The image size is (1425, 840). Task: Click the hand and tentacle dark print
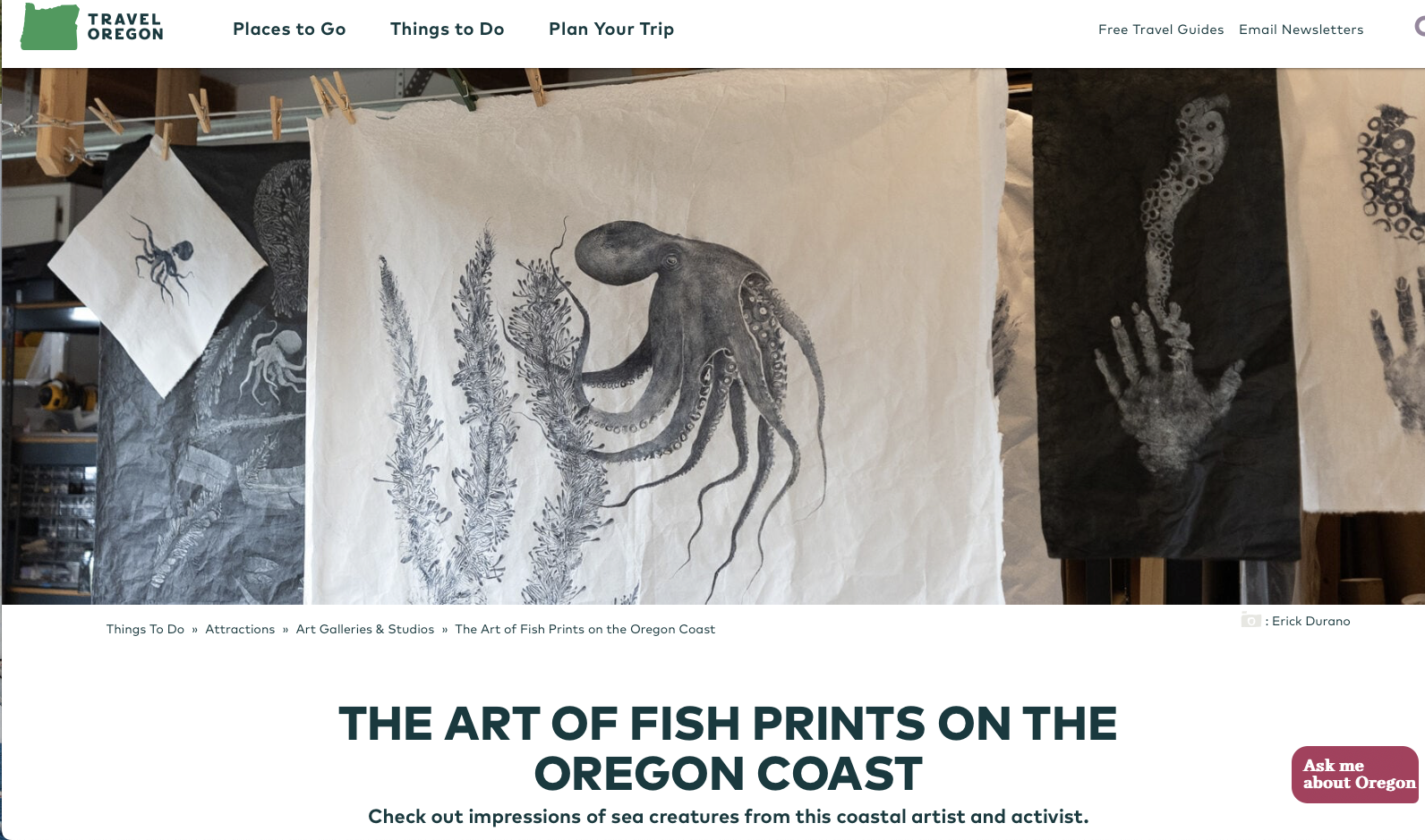(x=1166, y=313)
